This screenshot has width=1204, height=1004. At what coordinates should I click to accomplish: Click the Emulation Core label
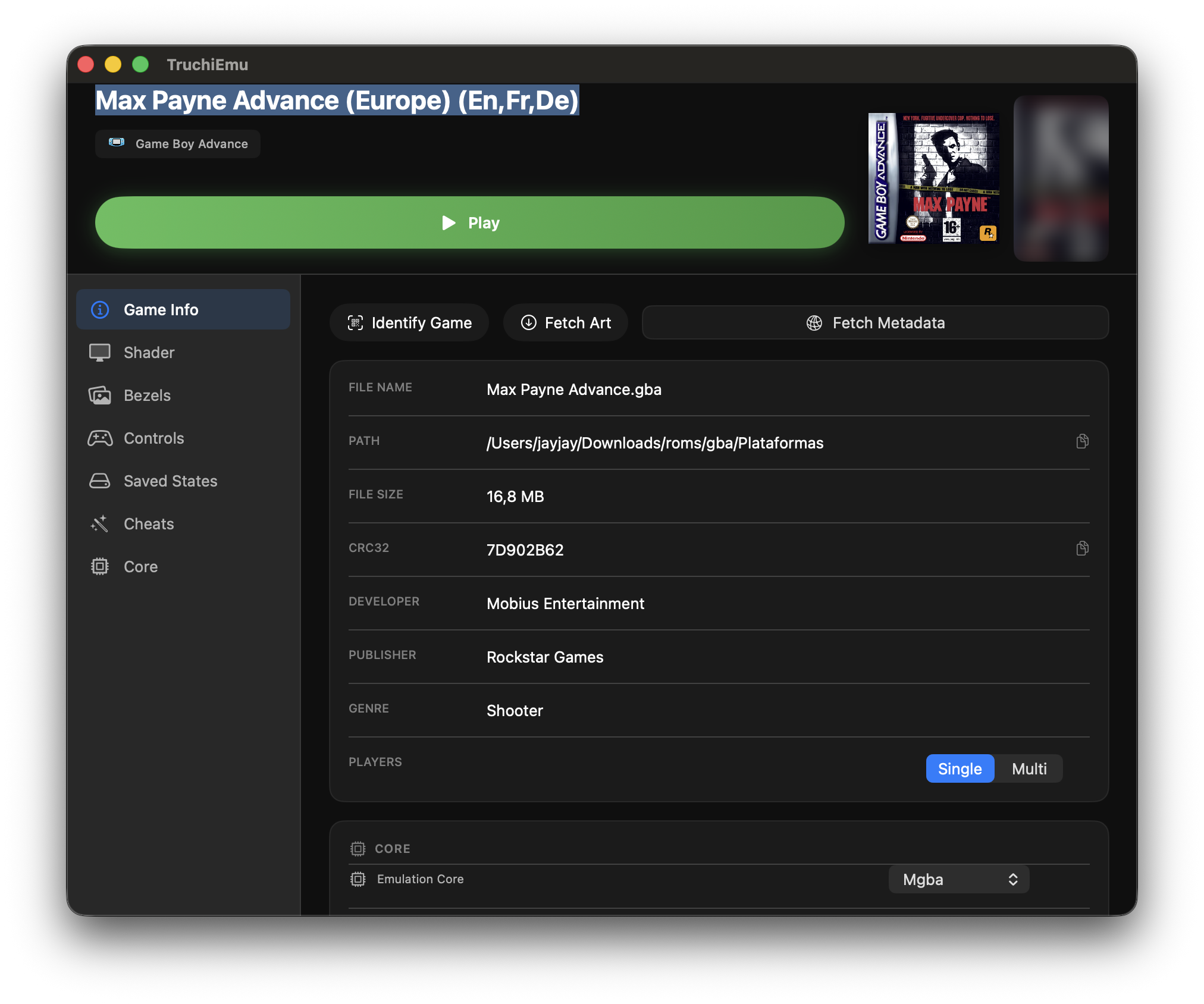(421, 879)
